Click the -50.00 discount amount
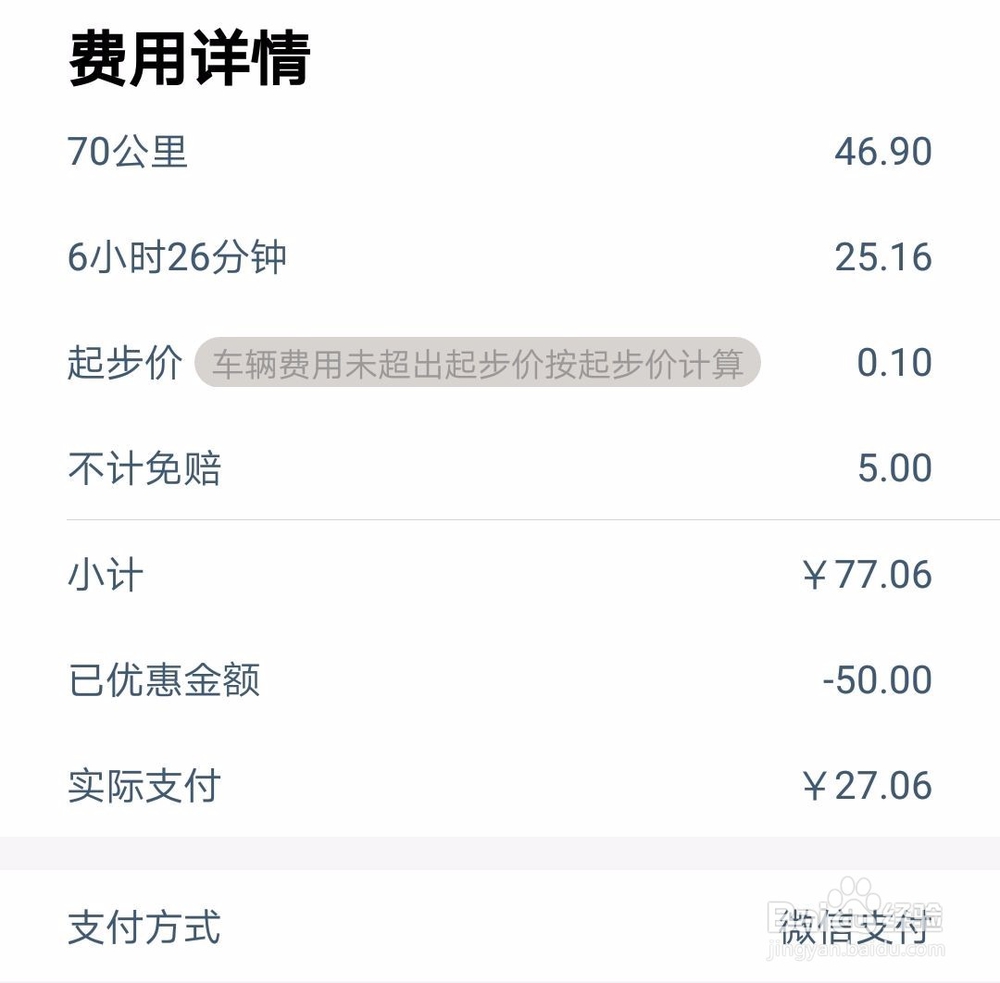 pos(877,679)
